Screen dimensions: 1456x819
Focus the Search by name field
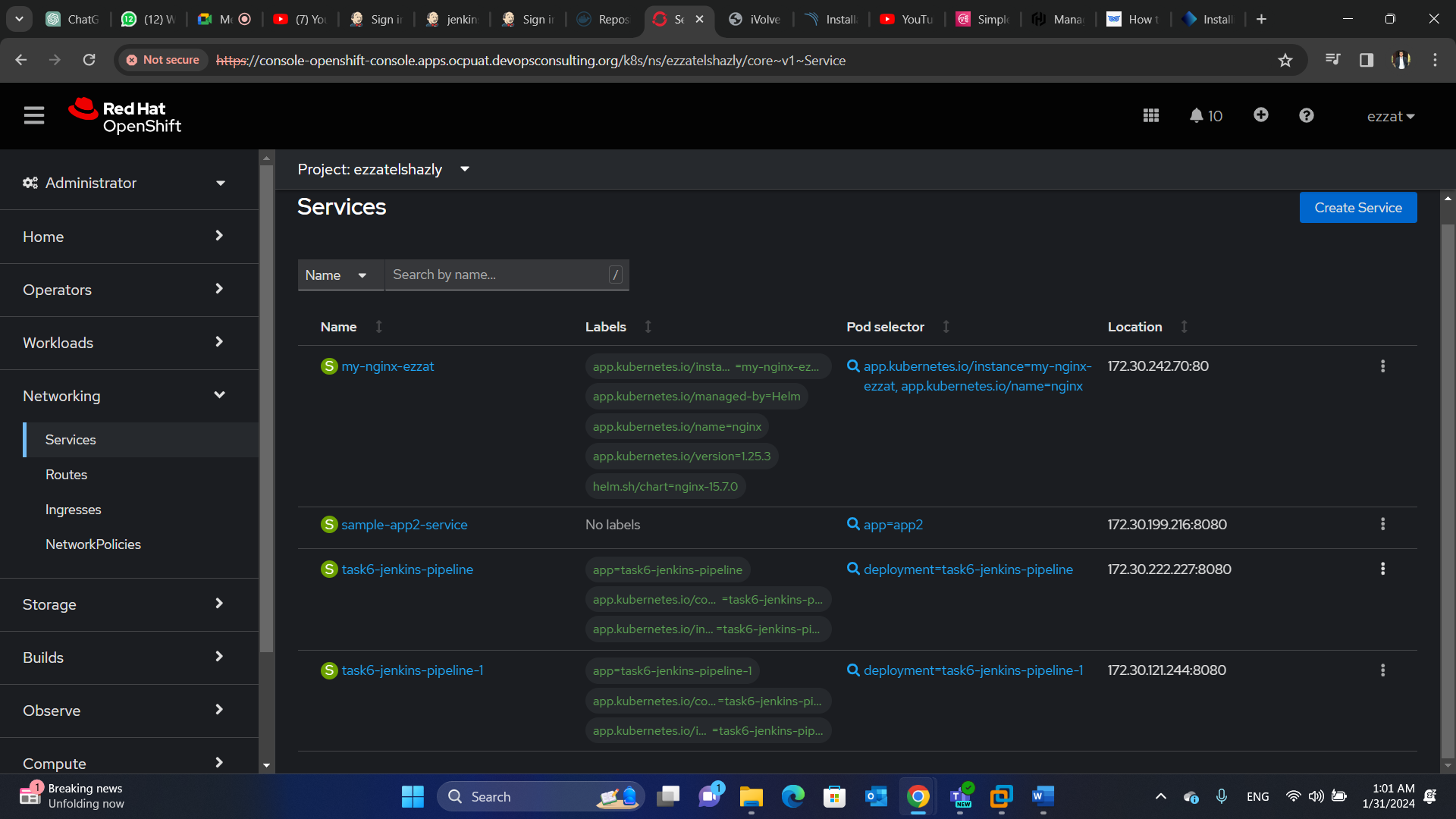pos(497,275)
